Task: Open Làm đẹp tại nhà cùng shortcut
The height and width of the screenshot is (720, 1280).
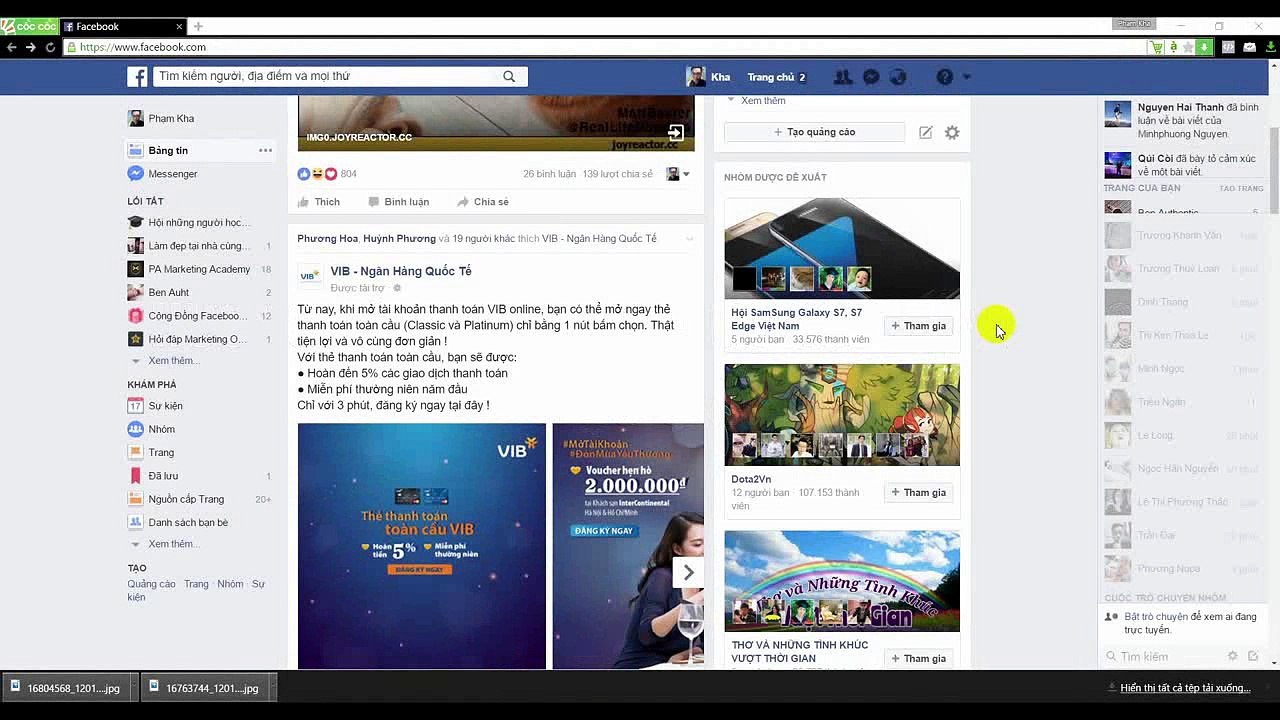Action: coord(200,246)
